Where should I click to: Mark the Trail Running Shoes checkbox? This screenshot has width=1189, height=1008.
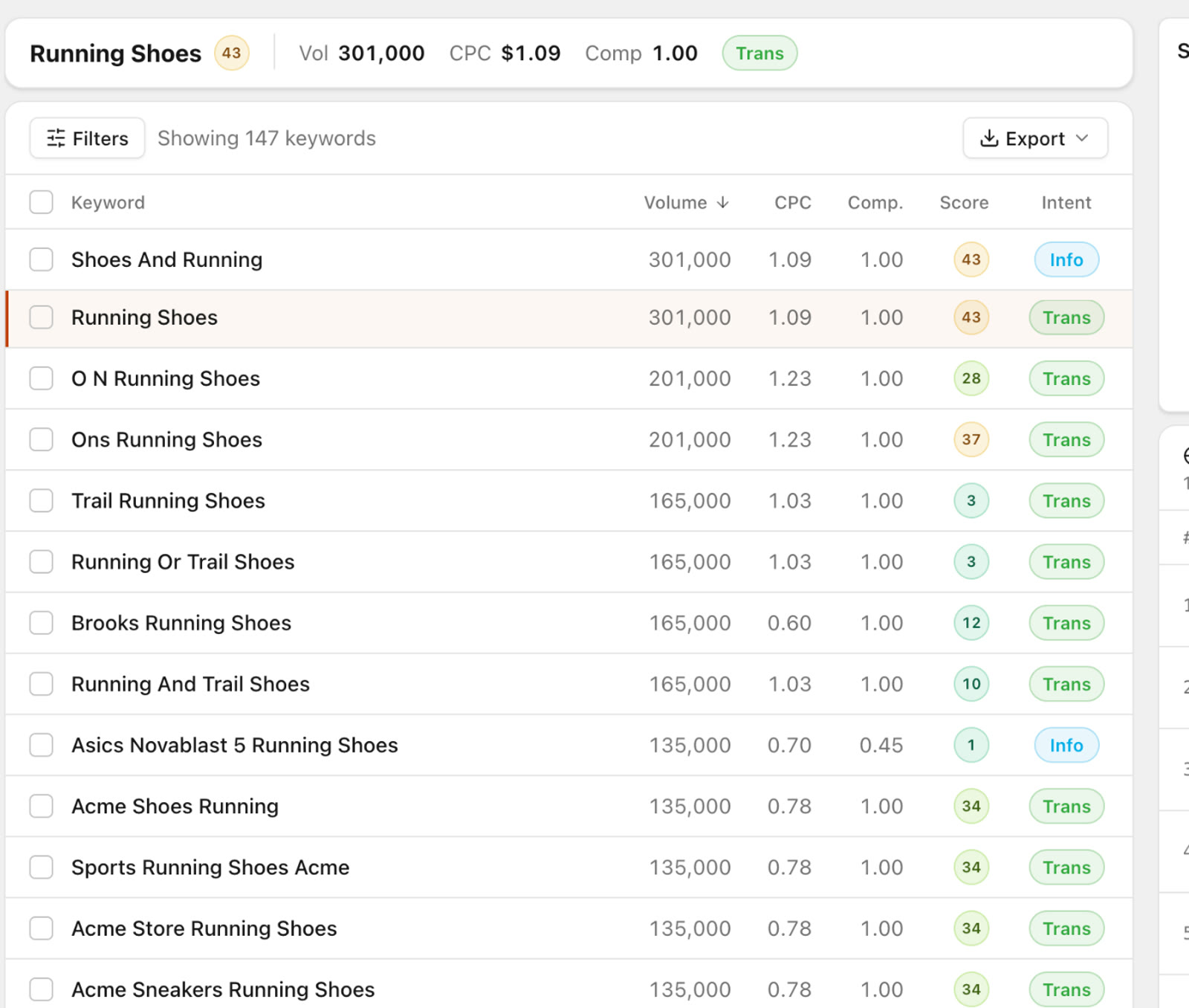(x=42, y=500)
